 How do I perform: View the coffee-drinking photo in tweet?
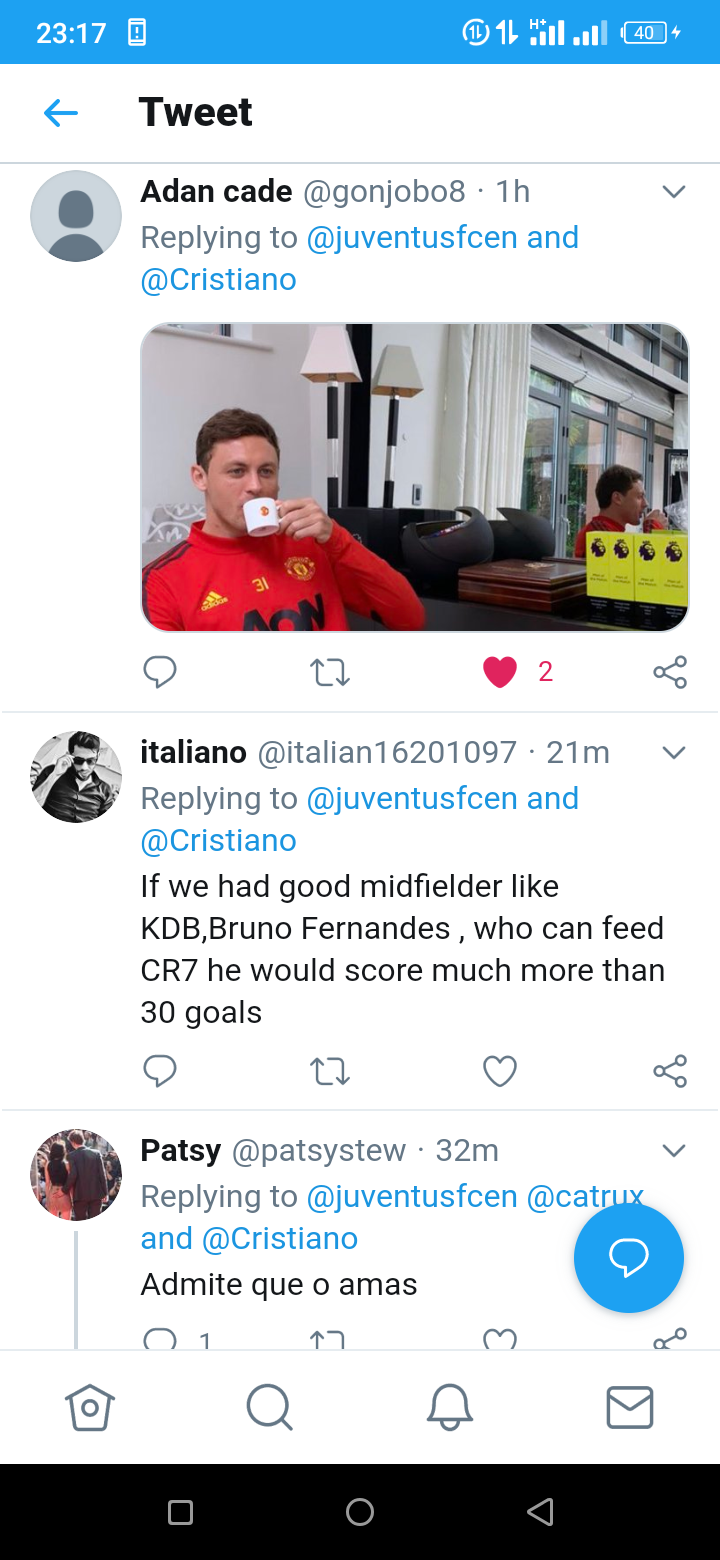415,478
